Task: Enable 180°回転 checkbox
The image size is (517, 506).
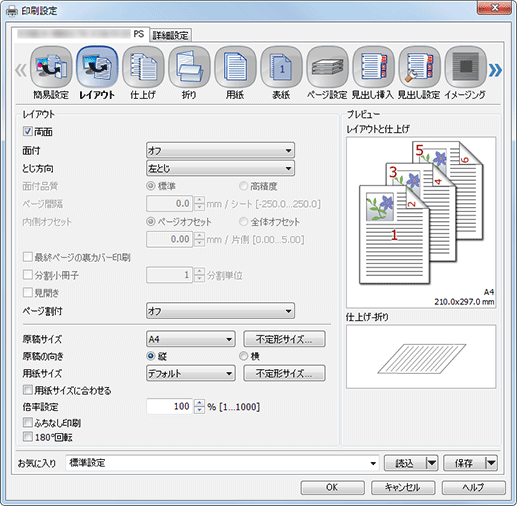Action: [x=28, y=437]
